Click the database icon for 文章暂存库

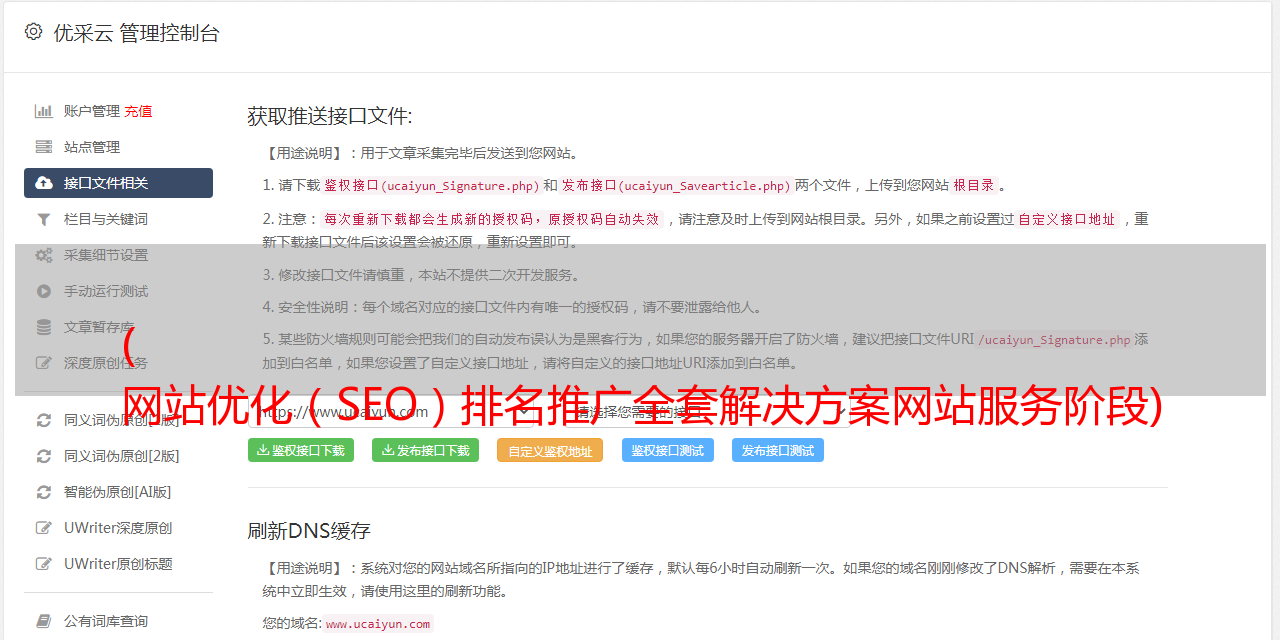click(44, 327)
